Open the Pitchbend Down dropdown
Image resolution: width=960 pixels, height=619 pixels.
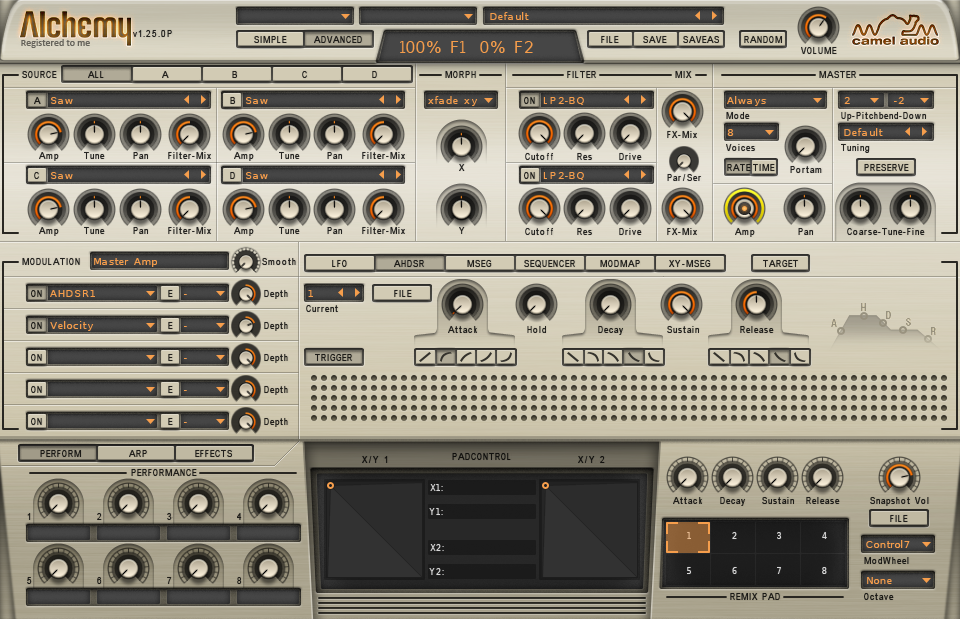click(x=910, y=100)
